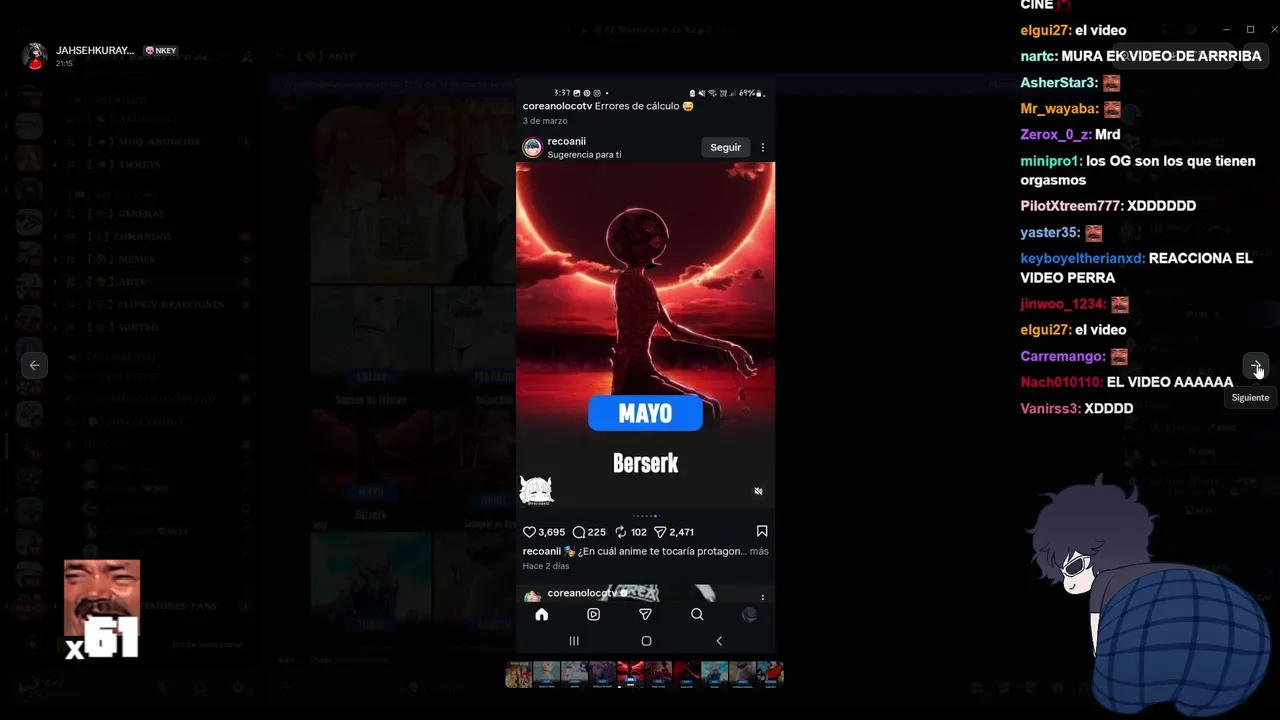The width and height of the screenshot is (1280, 720).
Task: Click chat username 'Zerox_0_z'
Action: pos(1053,135)
